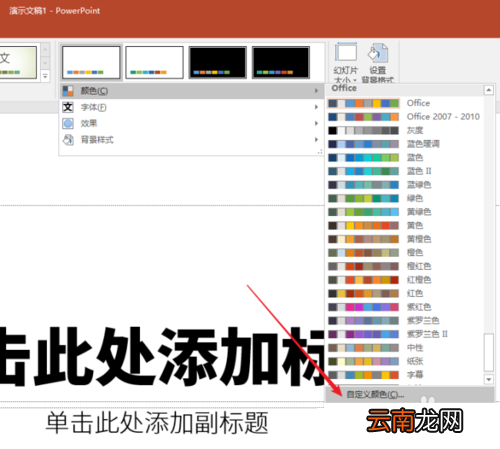
Task: Select the second black variant thumbnail
Action: pos(281,62)
